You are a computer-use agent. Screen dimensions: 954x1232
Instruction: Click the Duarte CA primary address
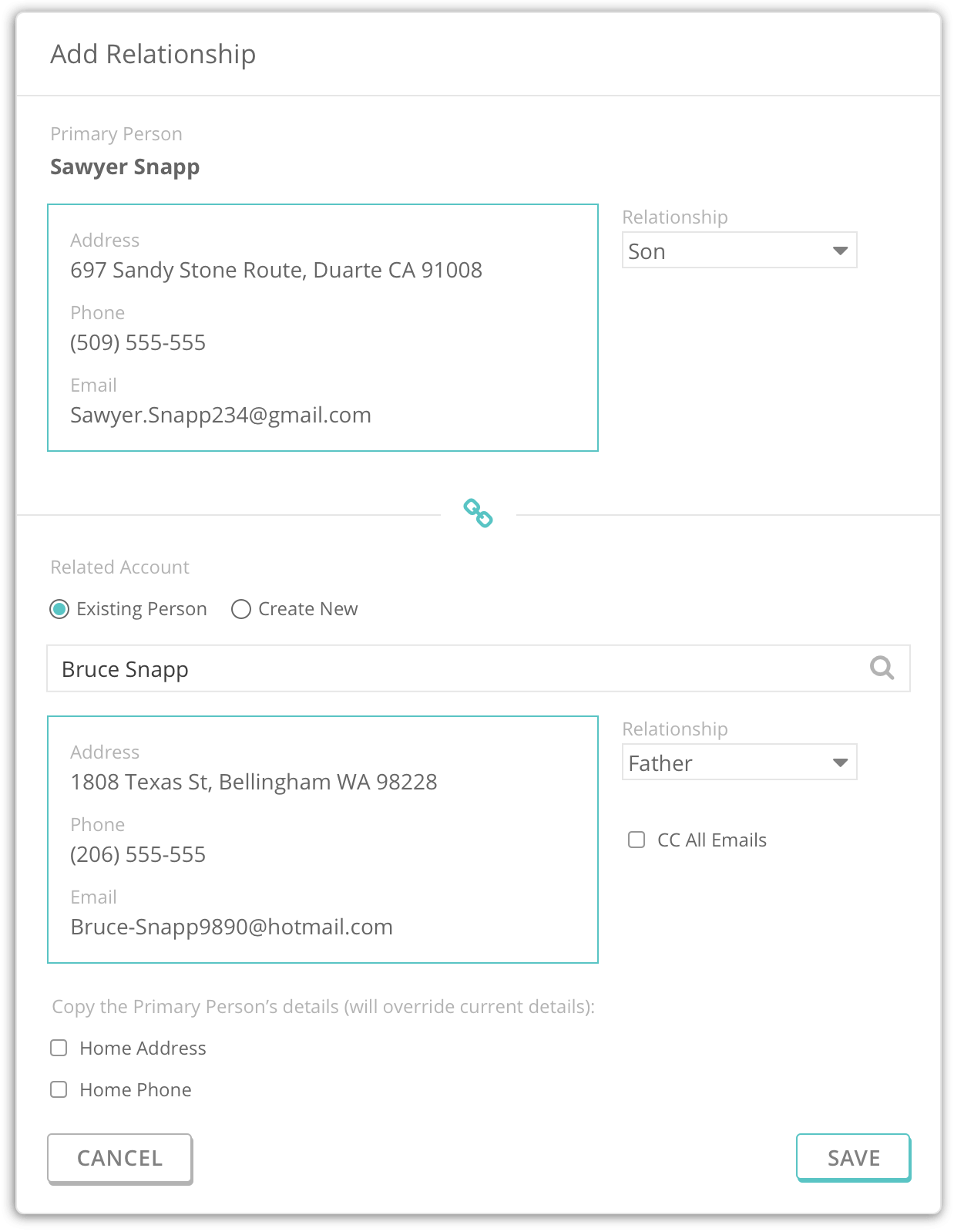point(276,270)
